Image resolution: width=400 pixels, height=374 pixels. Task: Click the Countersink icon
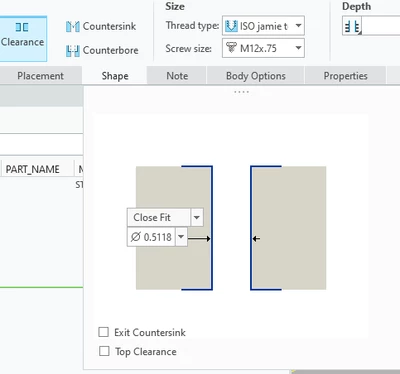(x=72, y=26)
